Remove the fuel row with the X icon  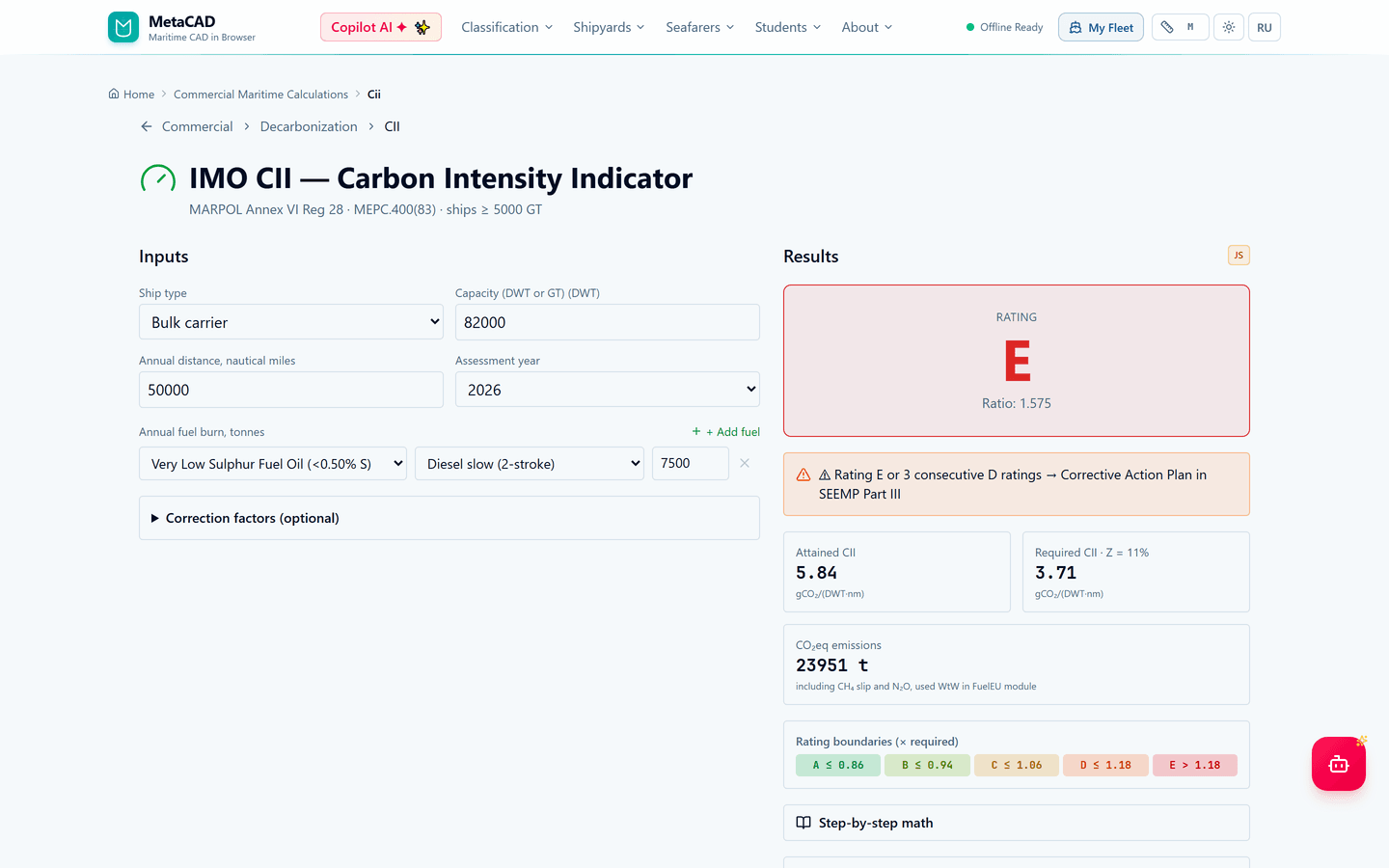pos(745,463)
